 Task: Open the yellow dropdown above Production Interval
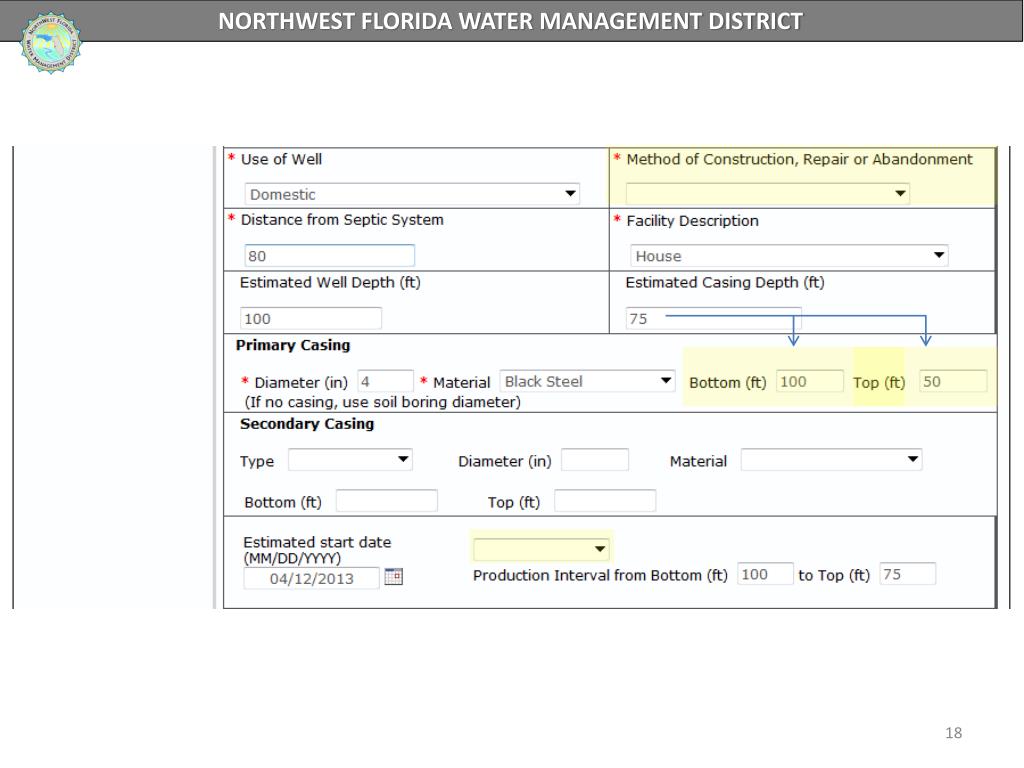[541, 549]
